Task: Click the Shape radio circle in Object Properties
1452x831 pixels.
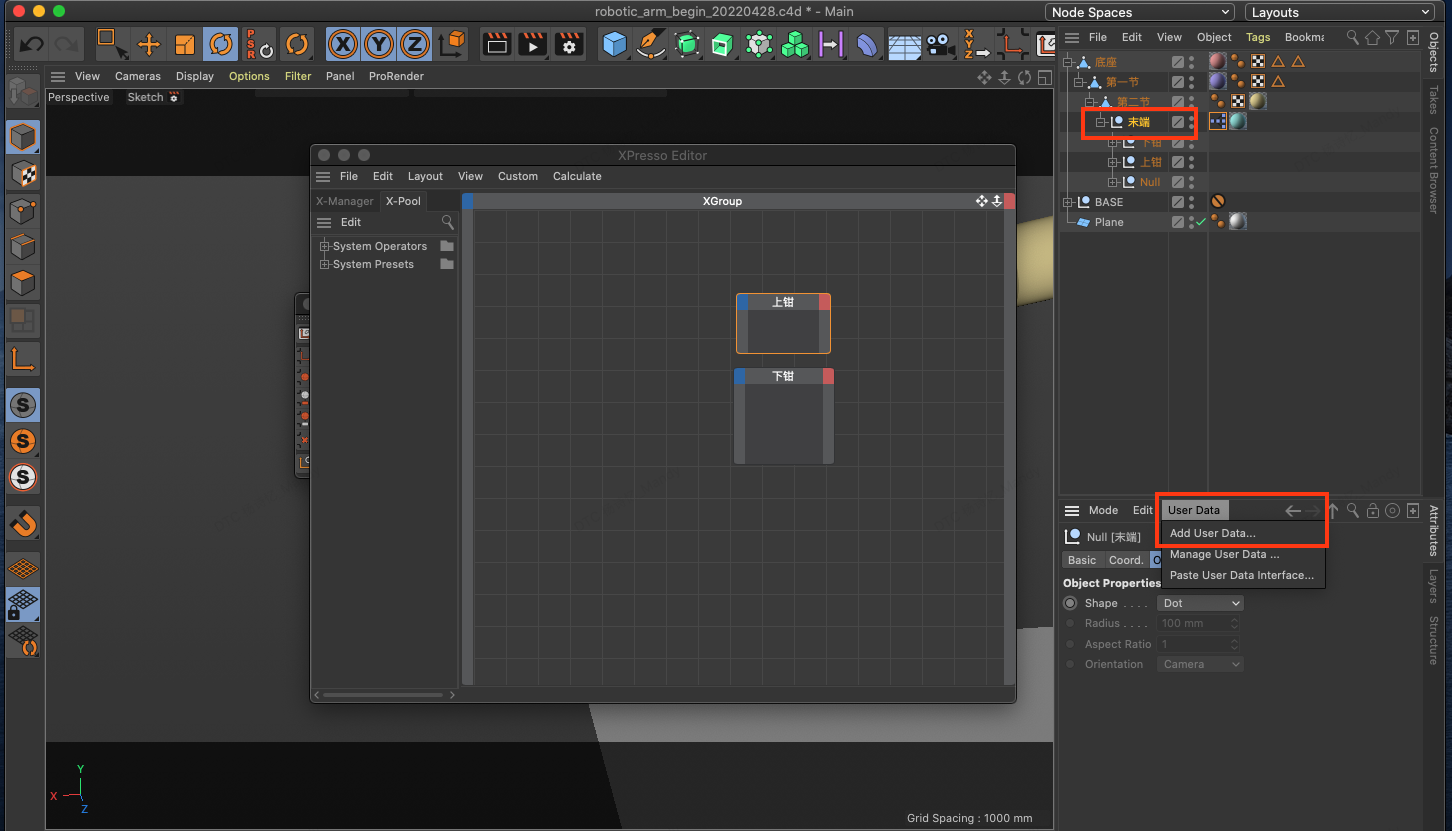Action: [1070, 603]
